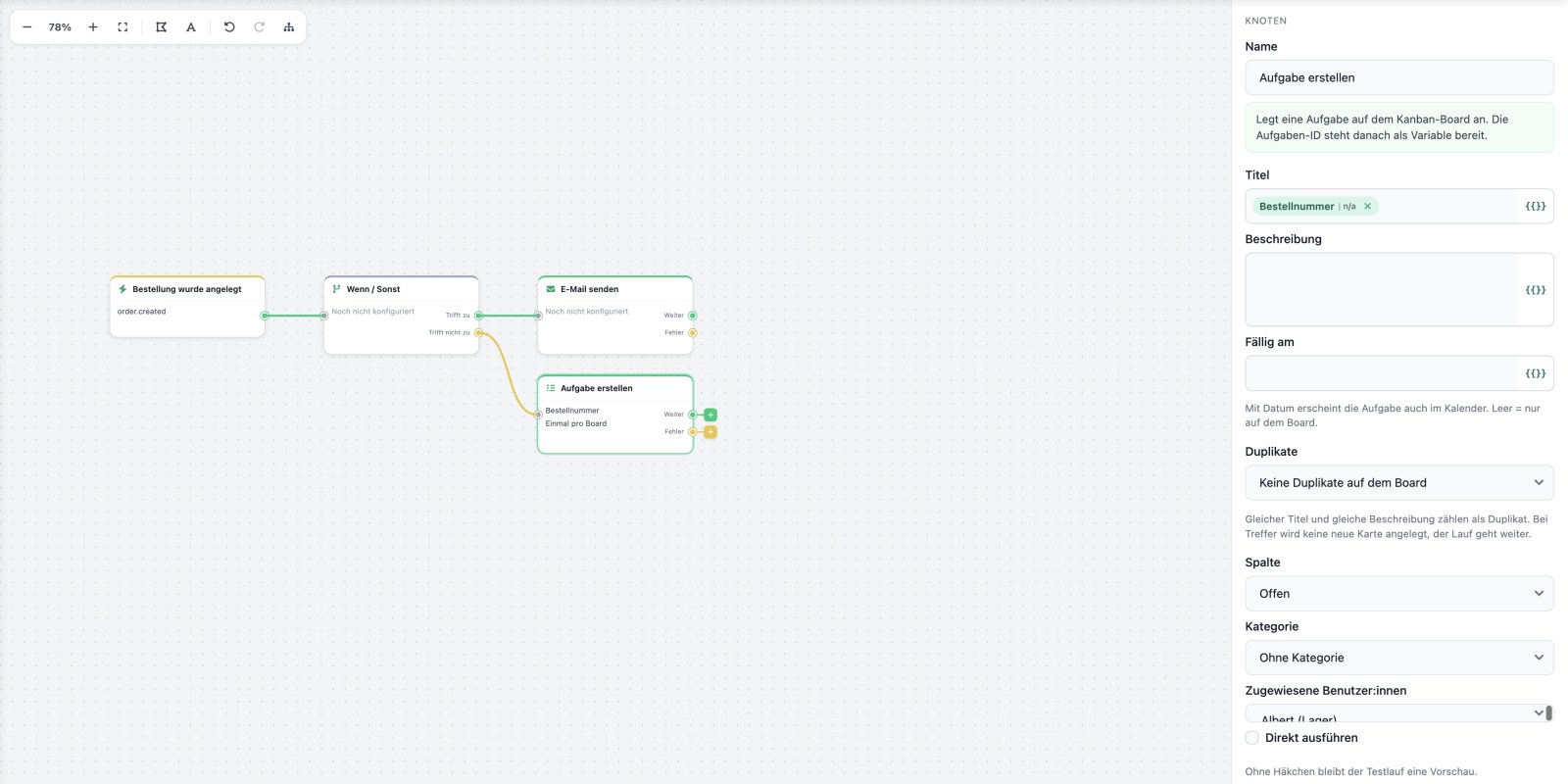The image size is (1568, 784).
Task: Click the redo arrow in the toolbar
Action: pos(259,27)
